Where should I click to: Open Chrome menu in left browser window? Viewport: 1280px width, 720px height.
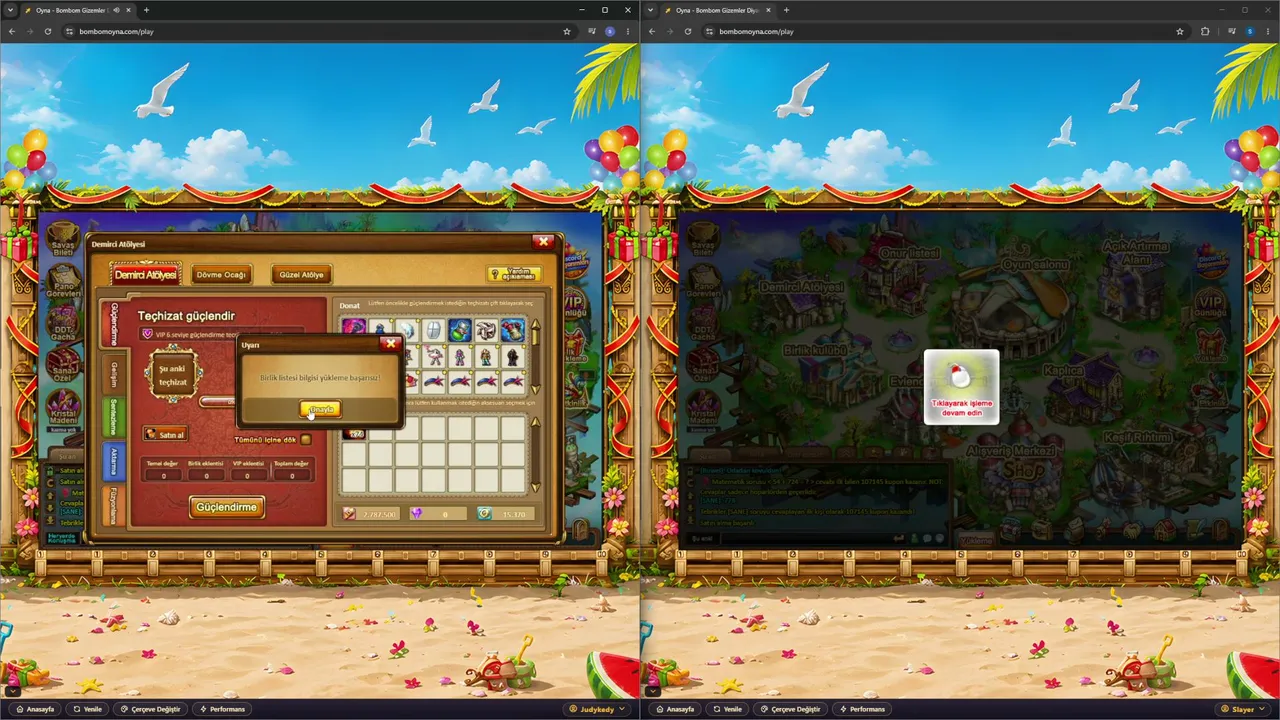[628, 31]
